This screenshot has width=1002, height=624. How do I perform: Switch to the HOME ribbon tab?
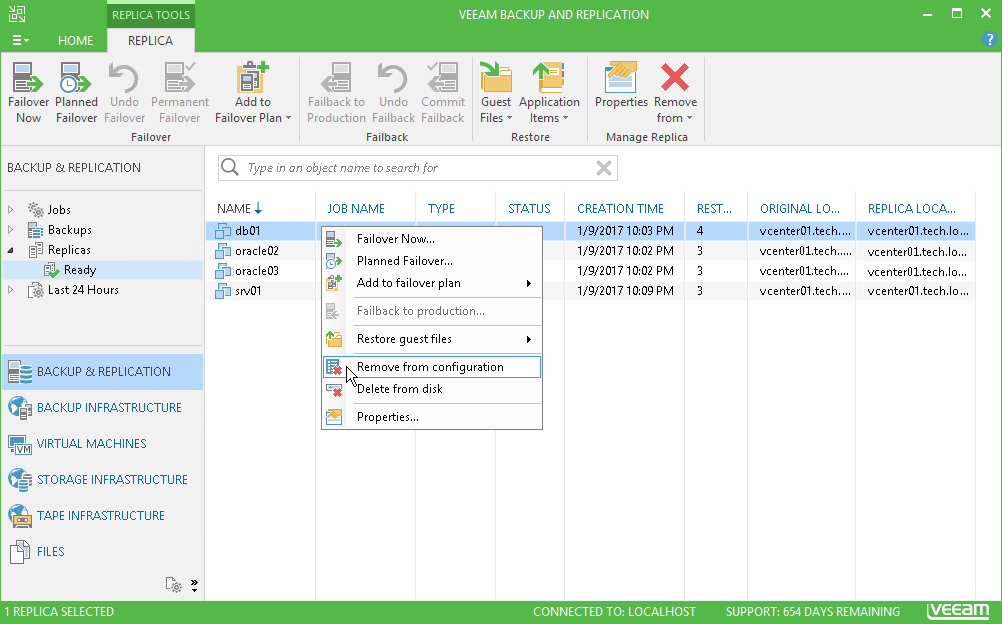pos(75,40)
